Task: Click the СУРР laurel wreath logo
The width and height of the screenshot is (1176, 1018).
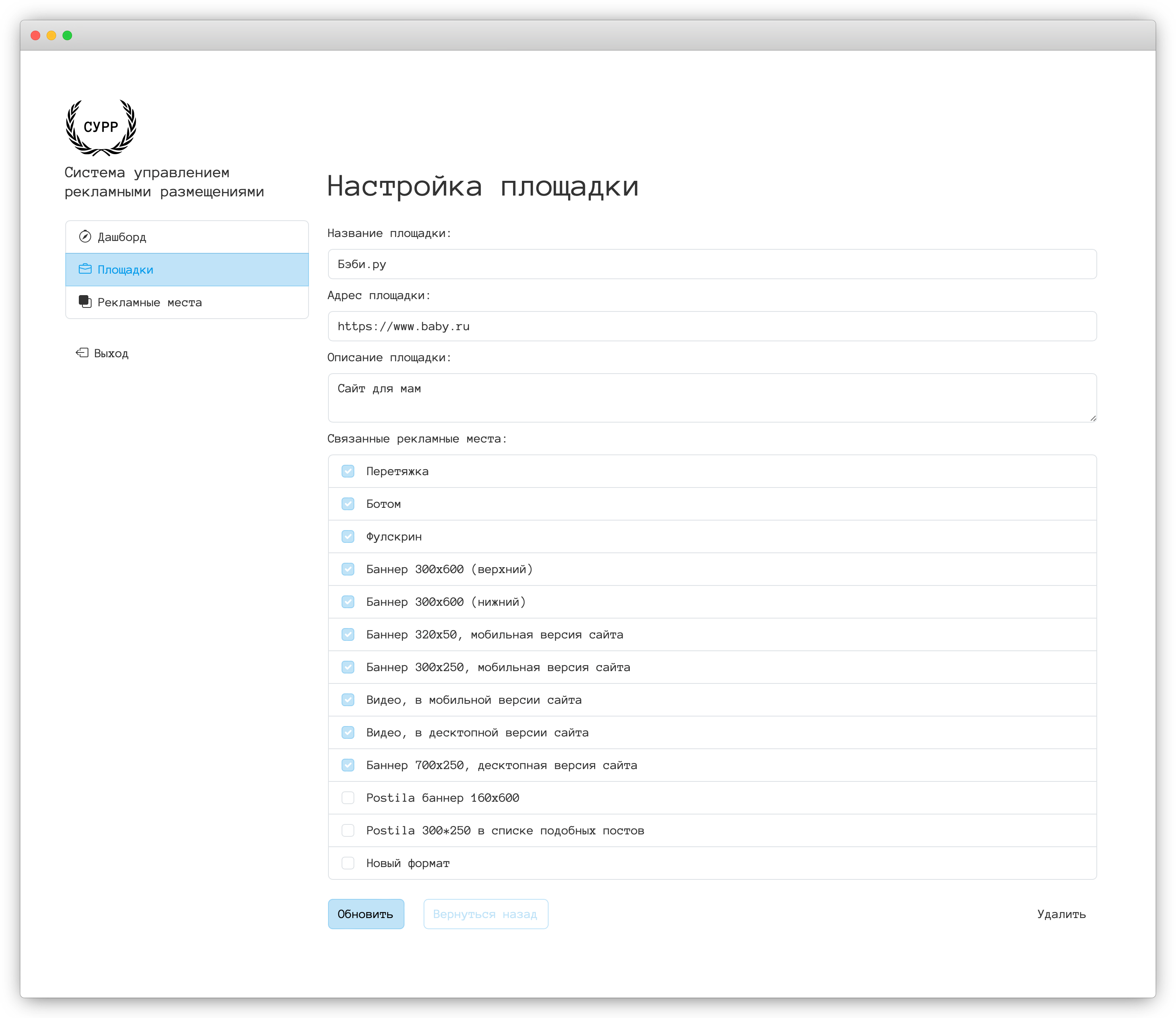Action: [102, 126]
